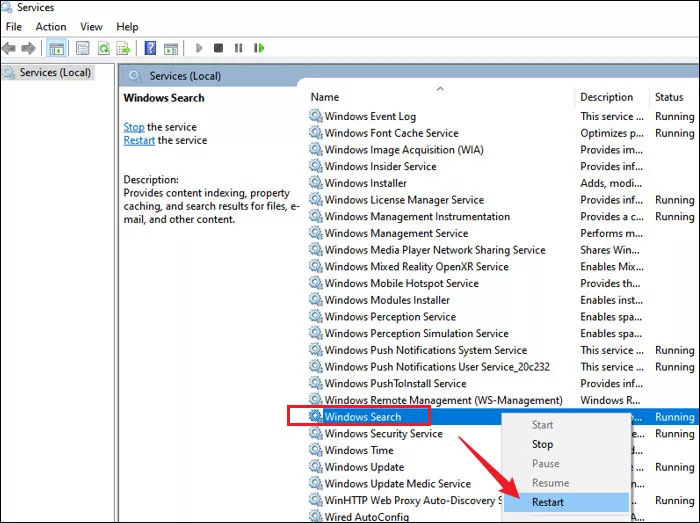Select Windows Push Notifications User Service_20c232

tap(437, 366)
